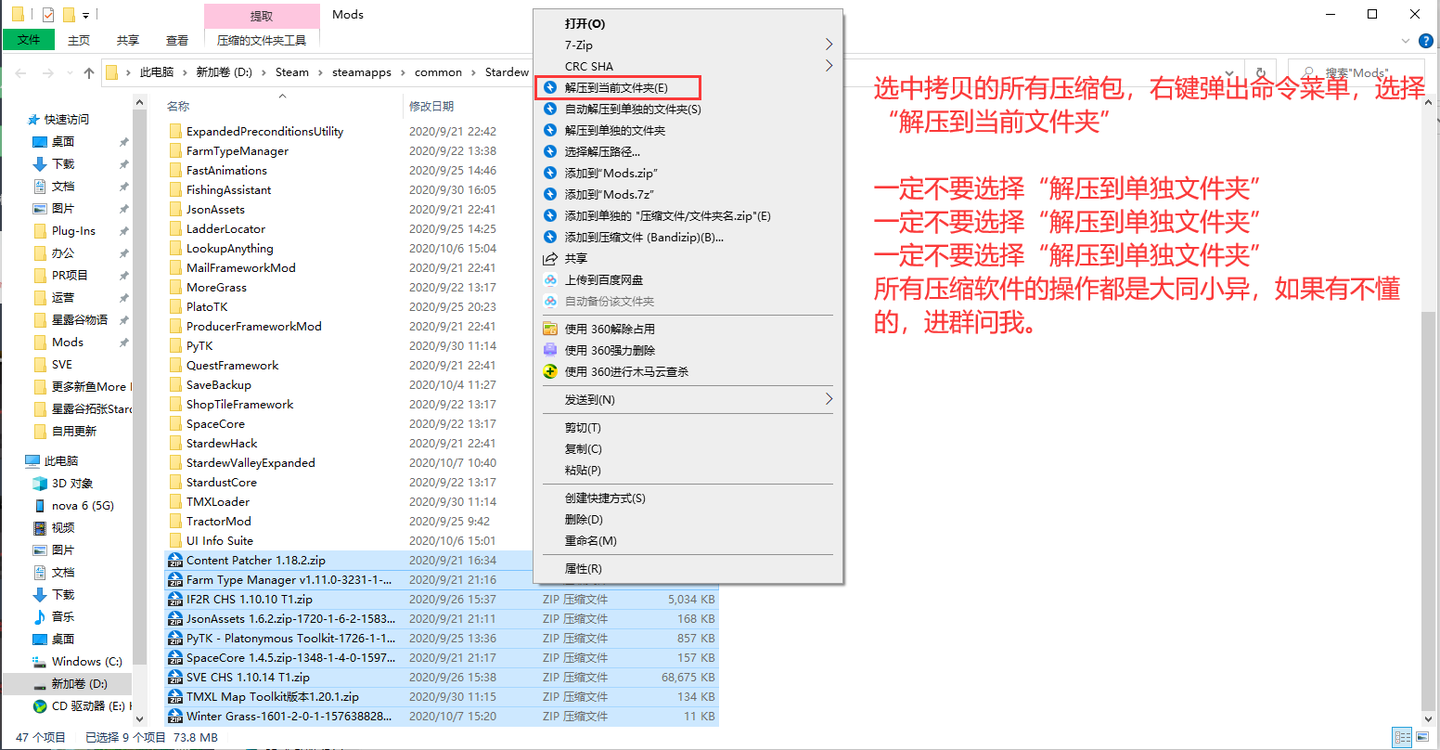Open the 查看 ribbon tab
This screenshot has height=750, width=1440.
[177, 40]
